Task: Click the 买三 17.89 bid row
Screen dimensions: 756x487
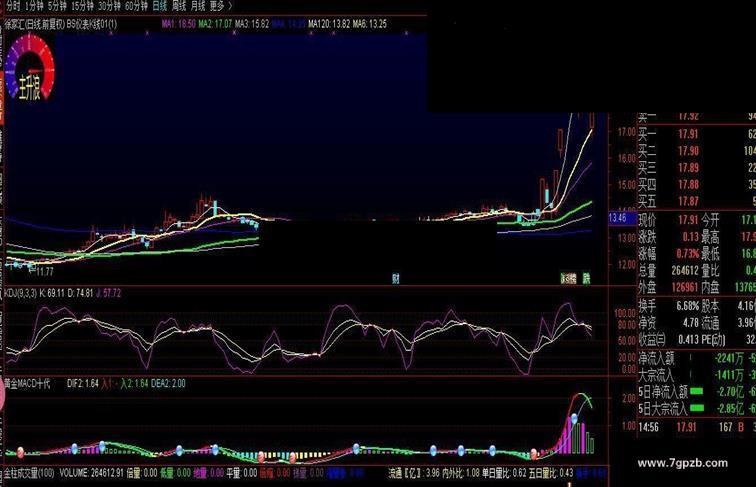Action: pyautogui.click(x=697, y=167)
